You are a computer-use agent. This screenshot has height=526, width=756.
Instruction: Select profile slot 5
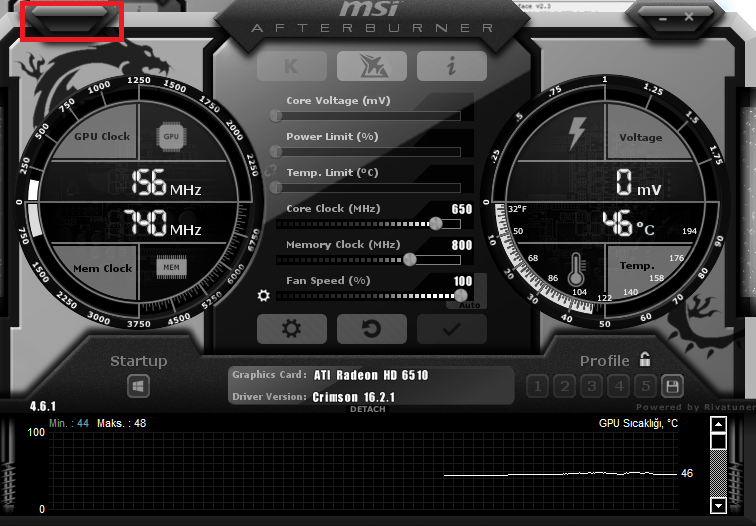646,386
